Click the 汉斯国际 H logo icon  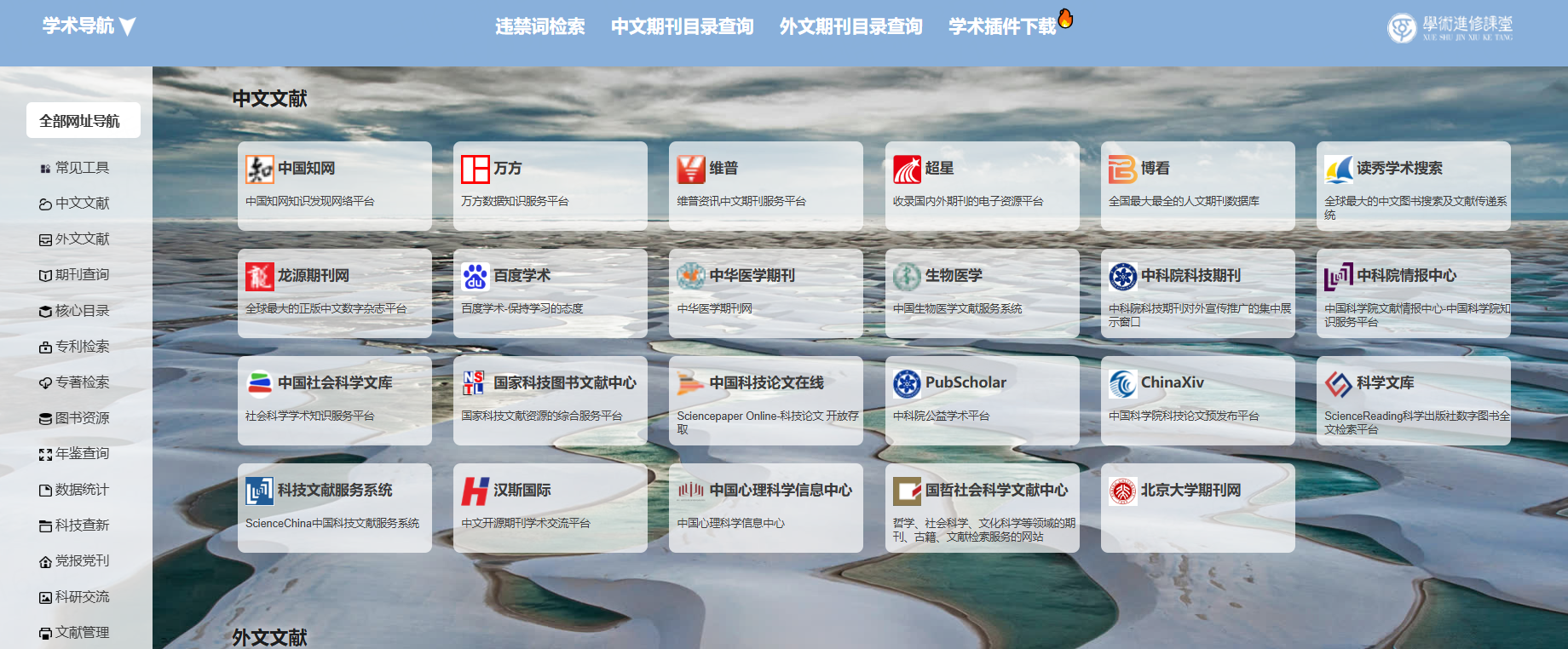point(476,491)
